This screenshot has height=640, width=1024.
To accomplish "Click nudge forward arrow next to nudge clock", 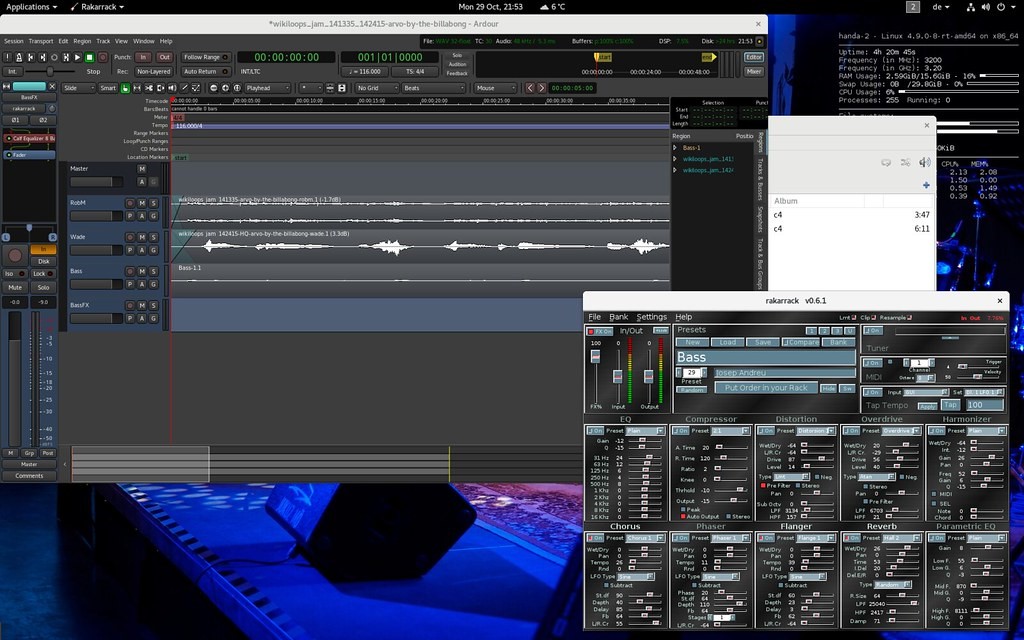I will click(541, 88).
